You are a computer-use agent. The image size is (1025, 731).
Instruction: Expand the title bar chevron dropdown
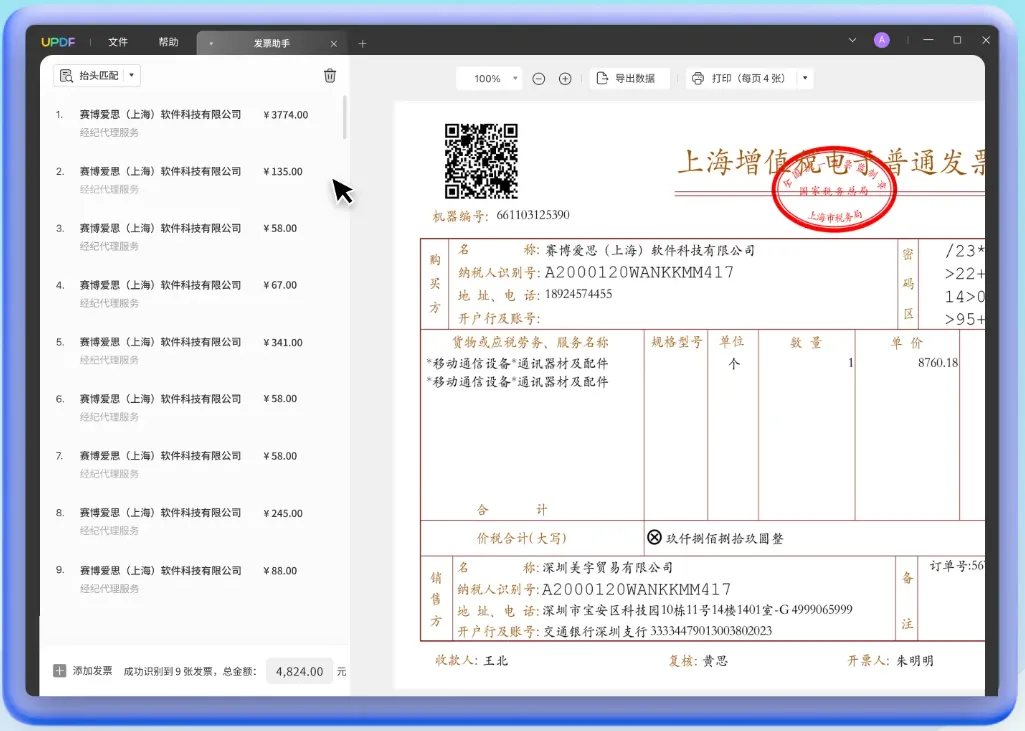click(x=852, y=40)
